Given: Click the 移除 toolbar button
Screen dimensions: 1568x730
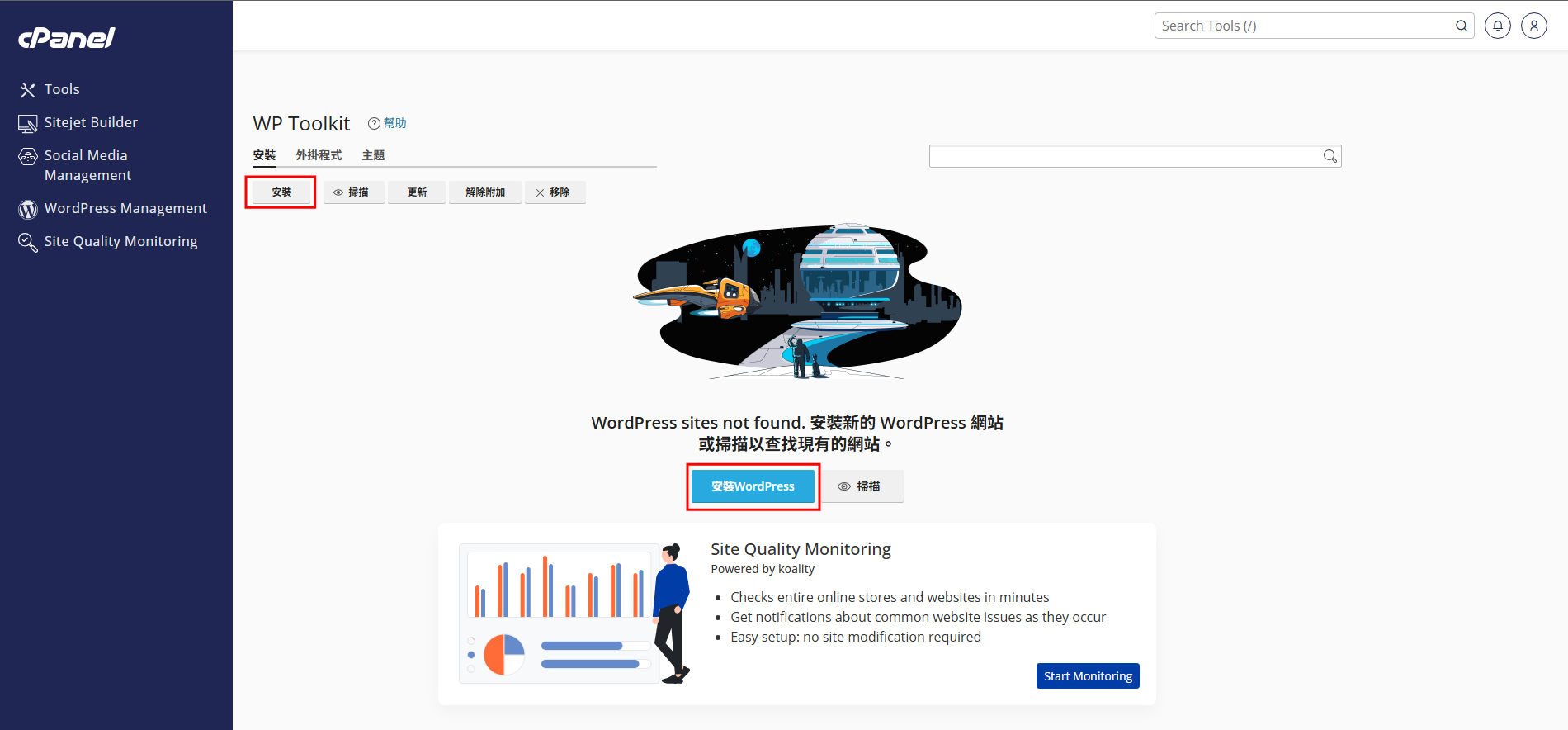Looking at the screenshot, I should (x=555, y=192).
